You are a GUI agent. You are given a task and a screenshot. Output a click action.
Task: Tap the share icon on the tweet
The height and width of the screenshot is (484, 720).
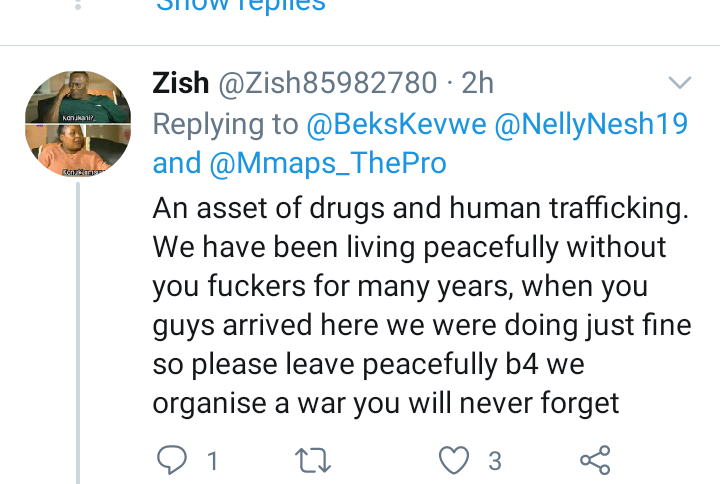(595, 460)
